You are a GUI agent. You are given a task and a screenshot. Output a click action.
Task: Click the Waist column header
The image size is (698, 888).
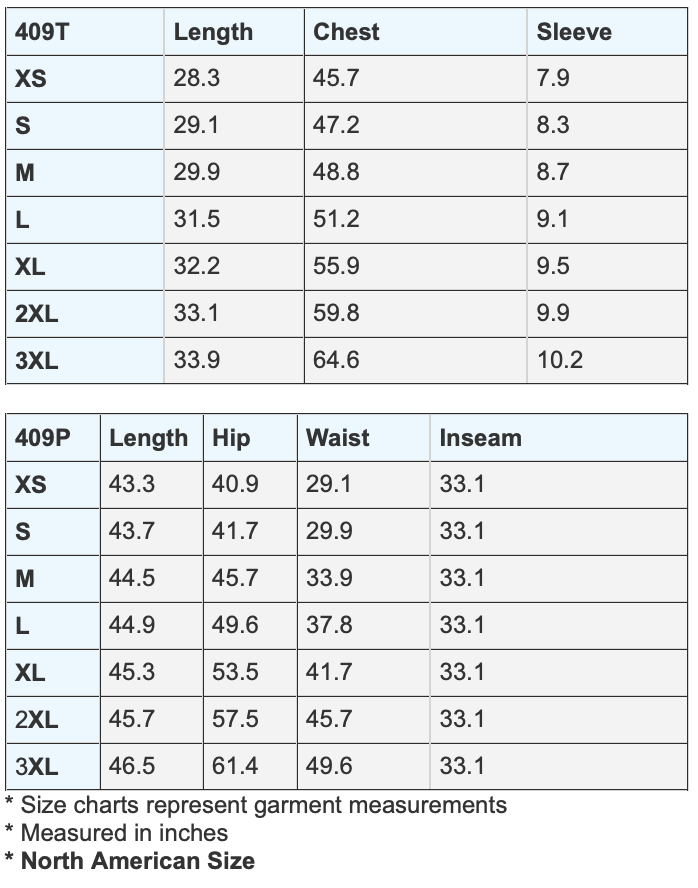click(337, 438)
